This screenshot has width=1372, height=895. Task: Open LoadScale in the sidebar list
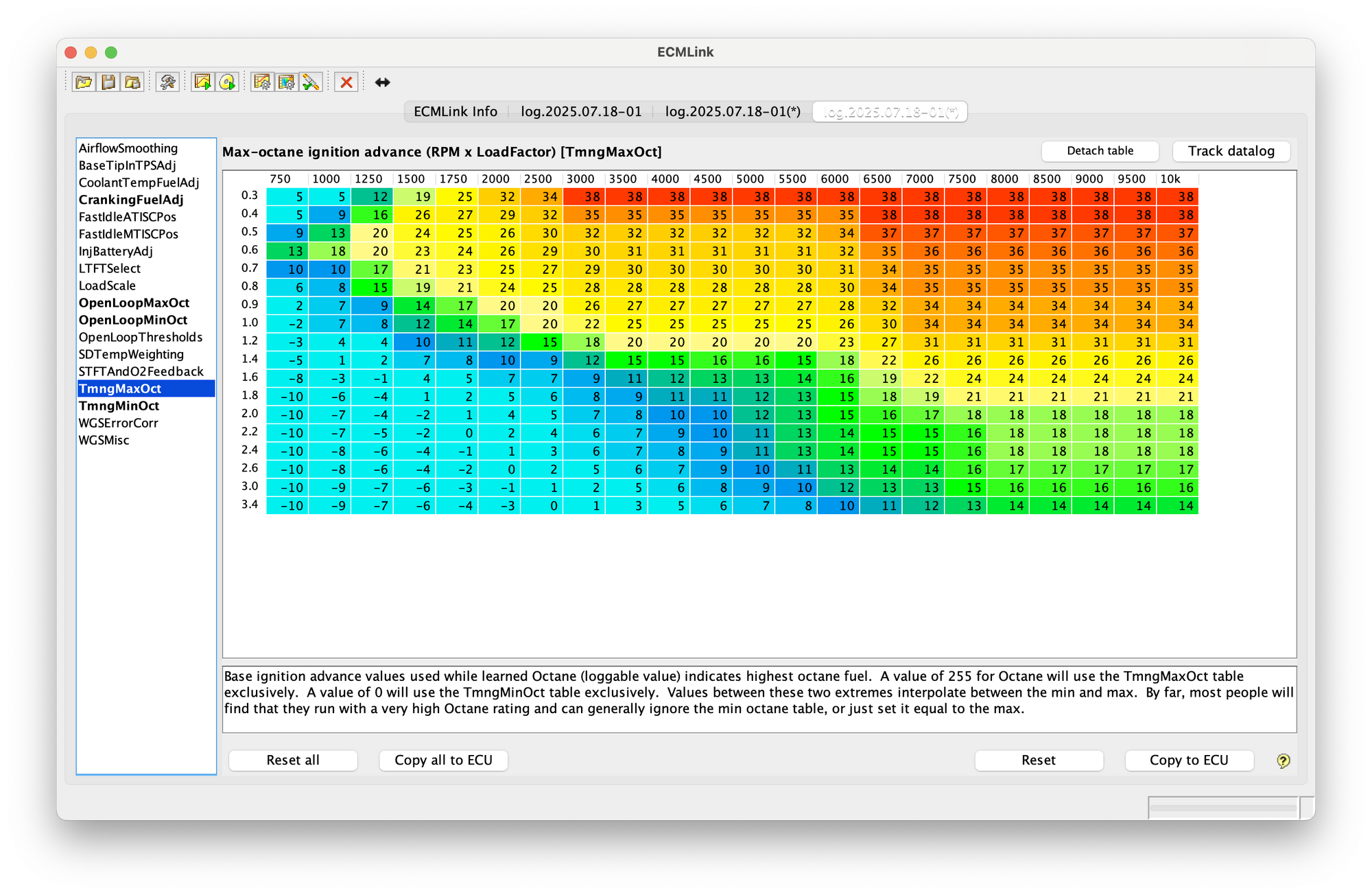[x=146, y=286]
